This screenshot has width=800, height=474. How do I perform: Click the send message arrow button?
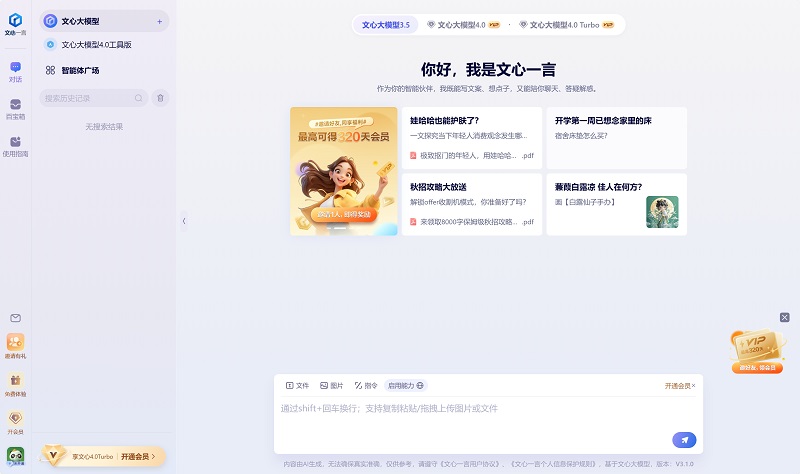tap(684, 440)
